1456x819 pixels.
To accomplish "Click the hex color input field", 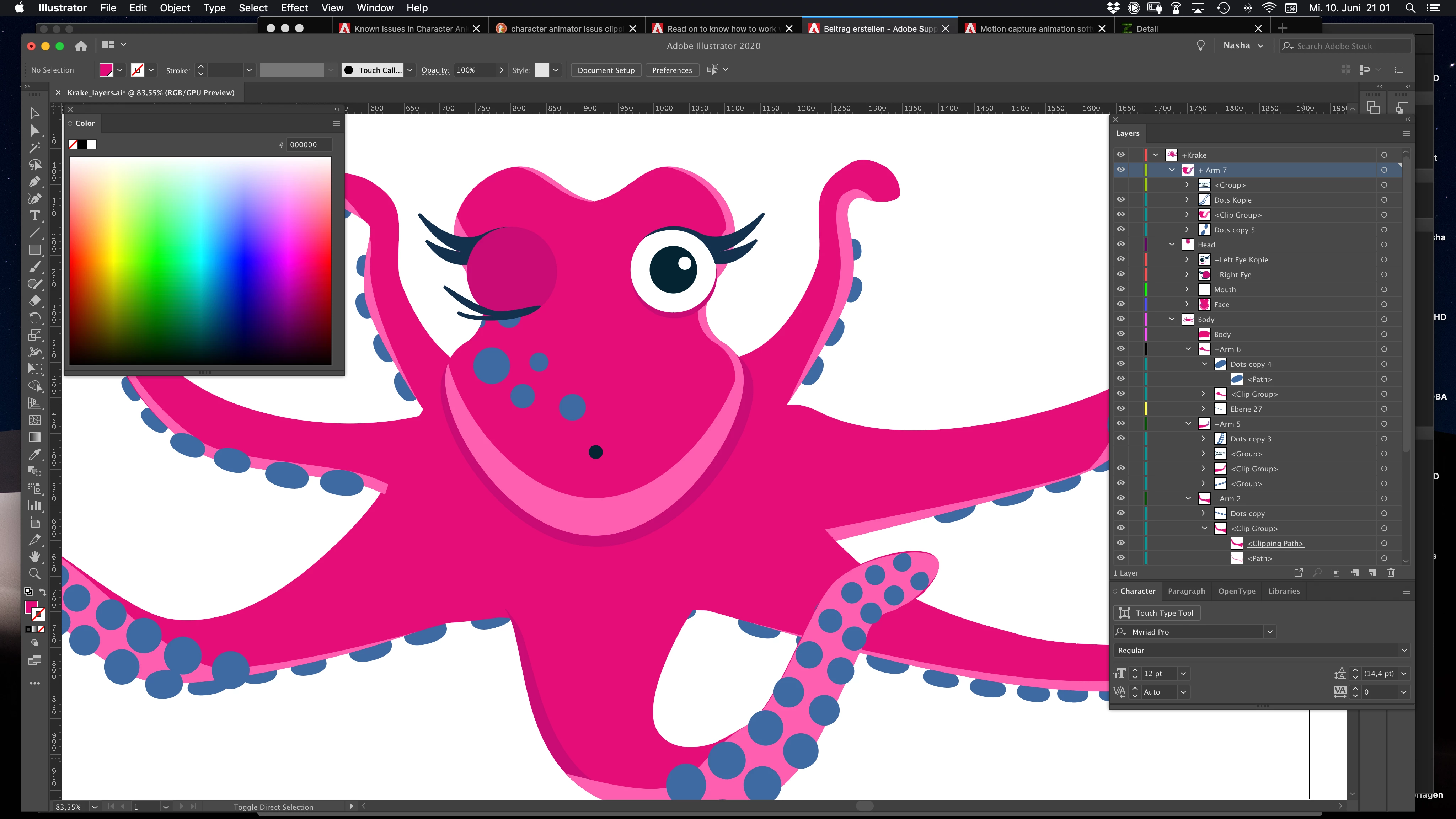I will (309, 145).
